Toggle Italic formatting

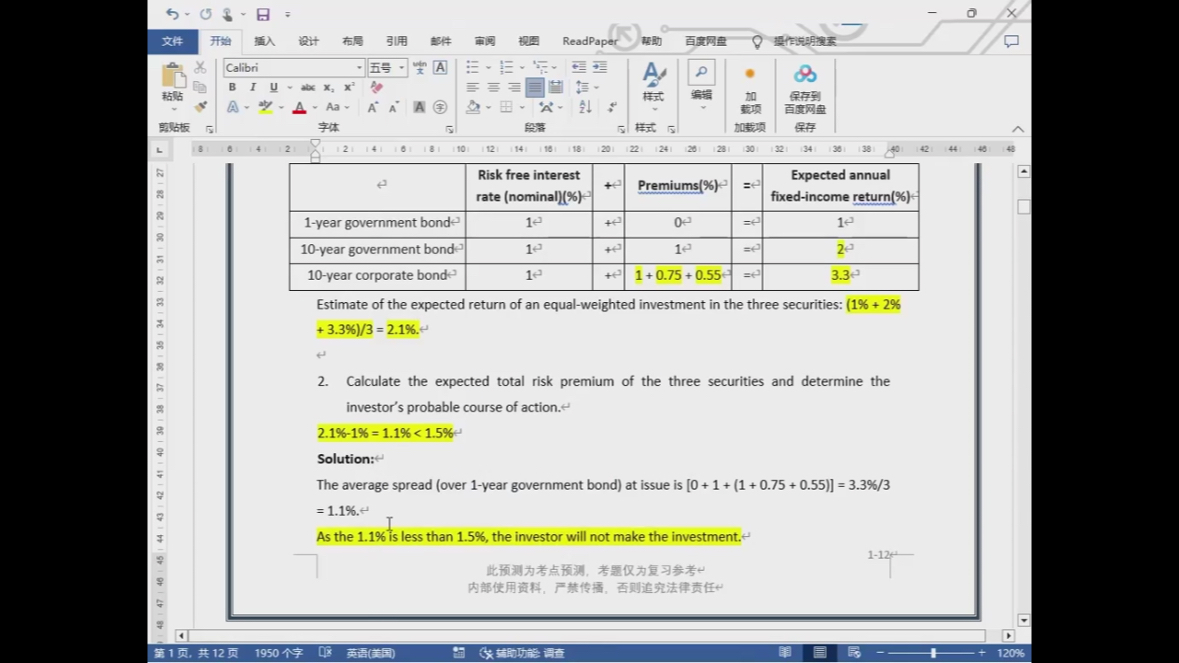pos(253,87)
